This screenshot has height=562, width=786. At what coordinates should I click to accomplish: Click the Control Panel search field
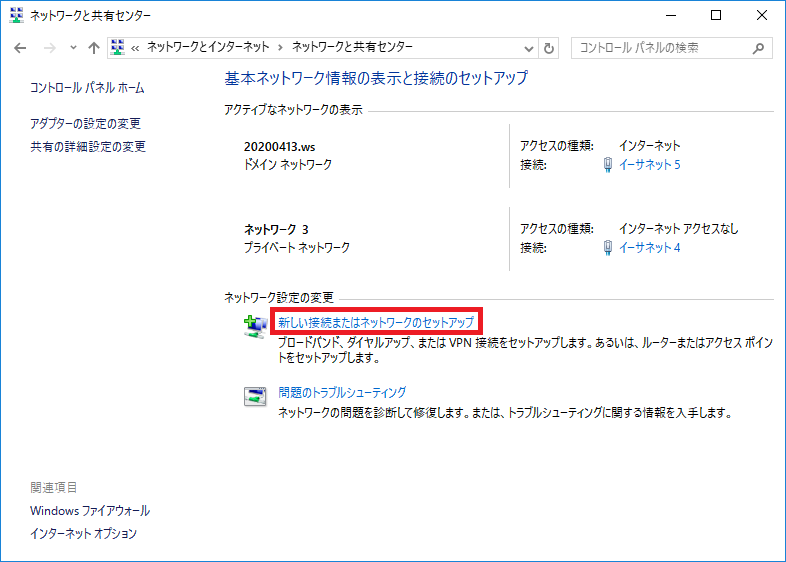[671, 48]
